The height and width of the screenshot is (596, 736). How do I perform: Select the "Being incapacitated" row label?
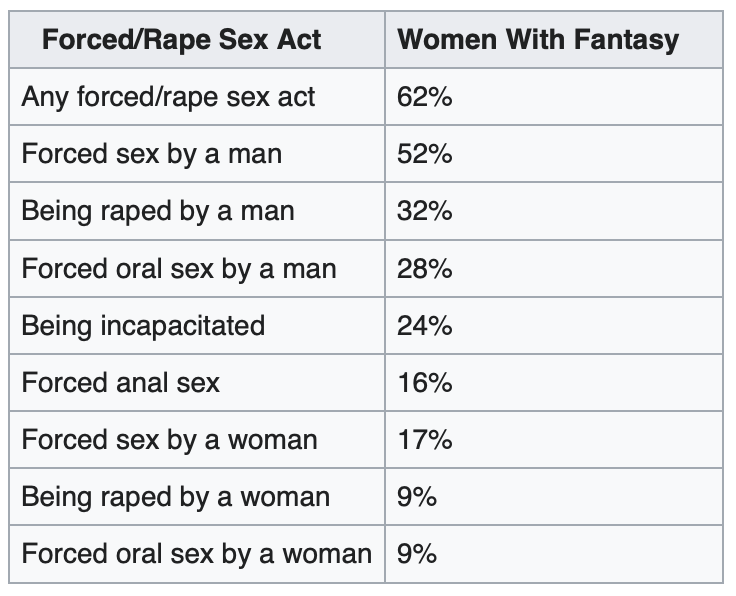click(x=143, y=325)
